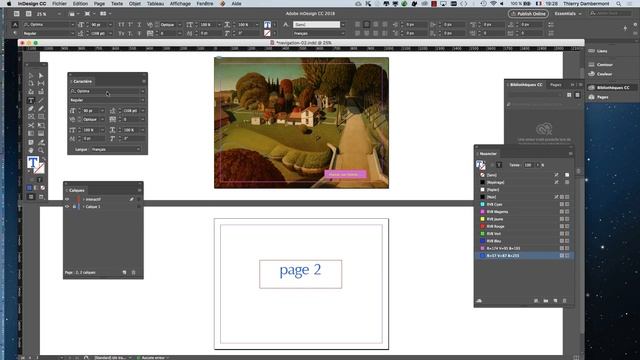Select the Line tool
The image size is (640, 360).
point(41,100)
